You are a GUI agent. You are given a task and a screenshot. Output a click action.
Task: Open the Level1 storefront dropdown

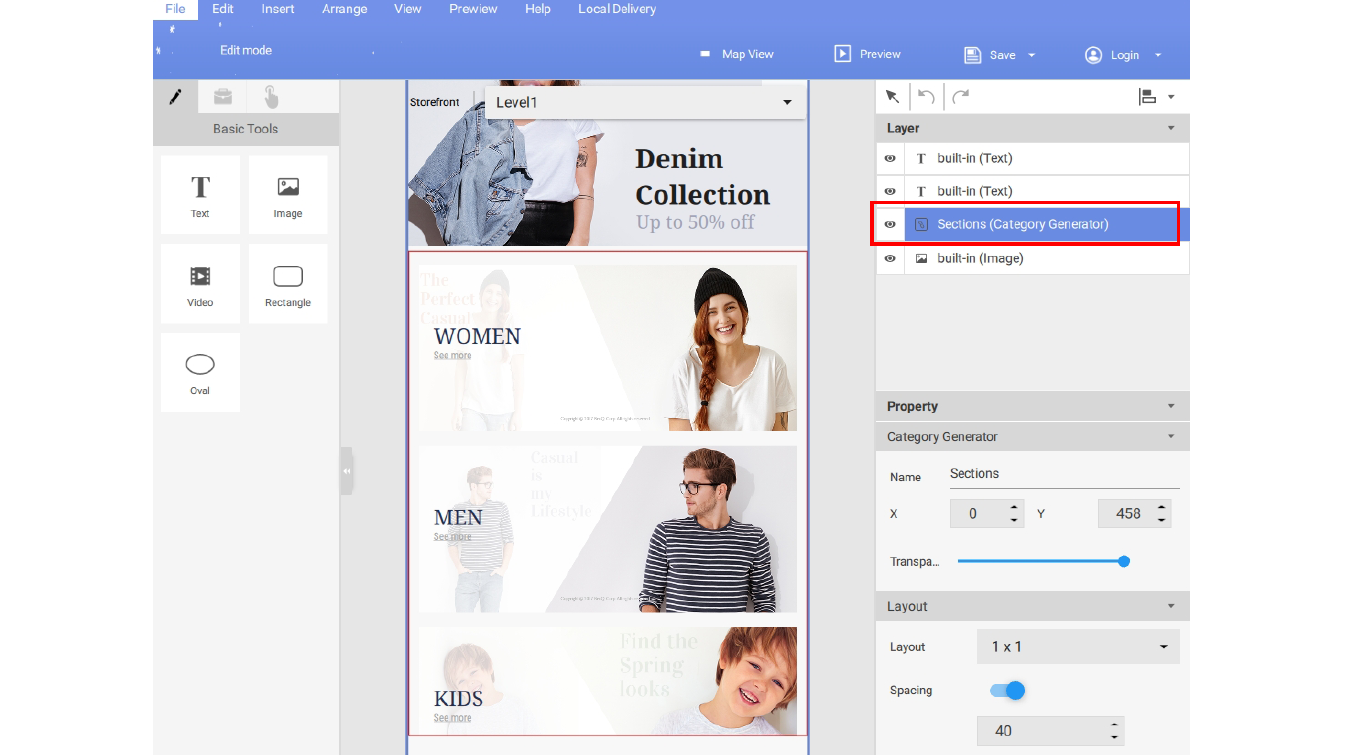coord(644,103)
